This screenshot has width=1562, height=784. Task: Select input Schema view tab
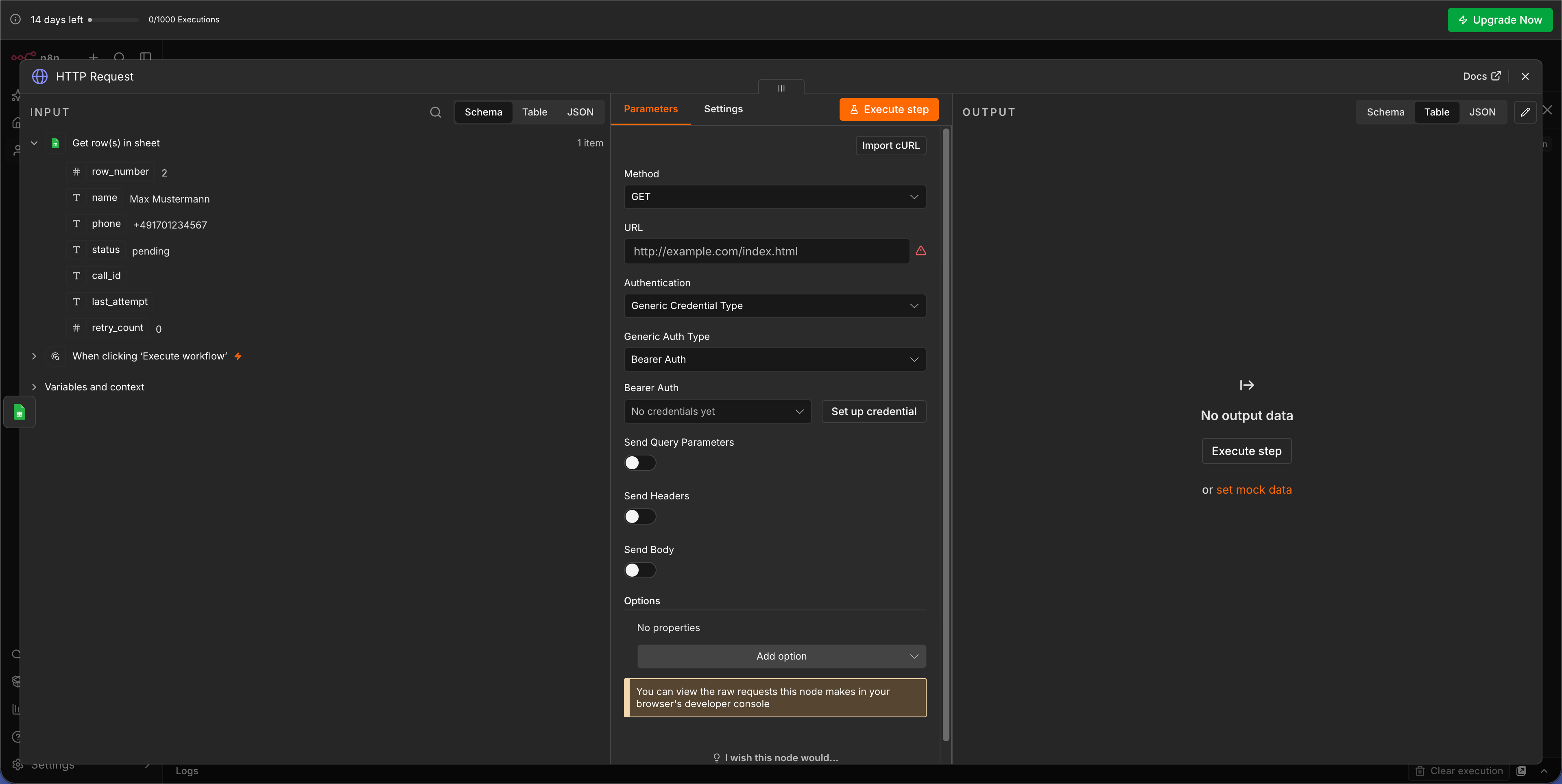[x=483, y=112]
